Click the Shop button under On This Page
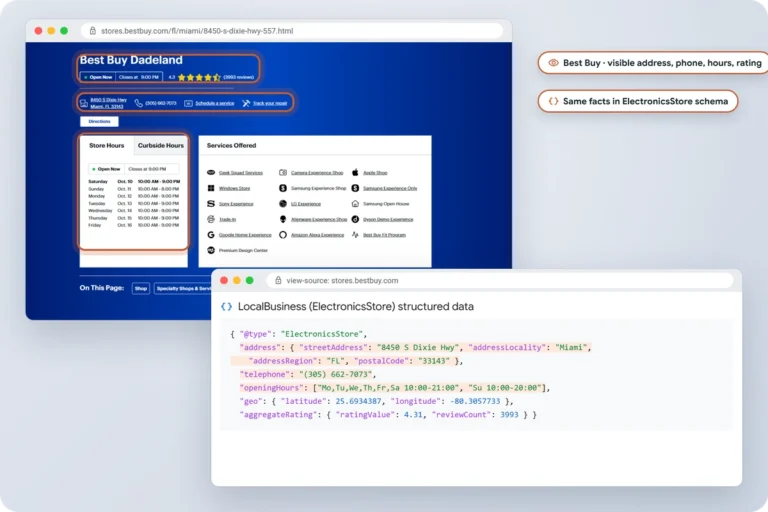This screenshot has height=512, width=768. pyautogui.click(x=141, y=289)
